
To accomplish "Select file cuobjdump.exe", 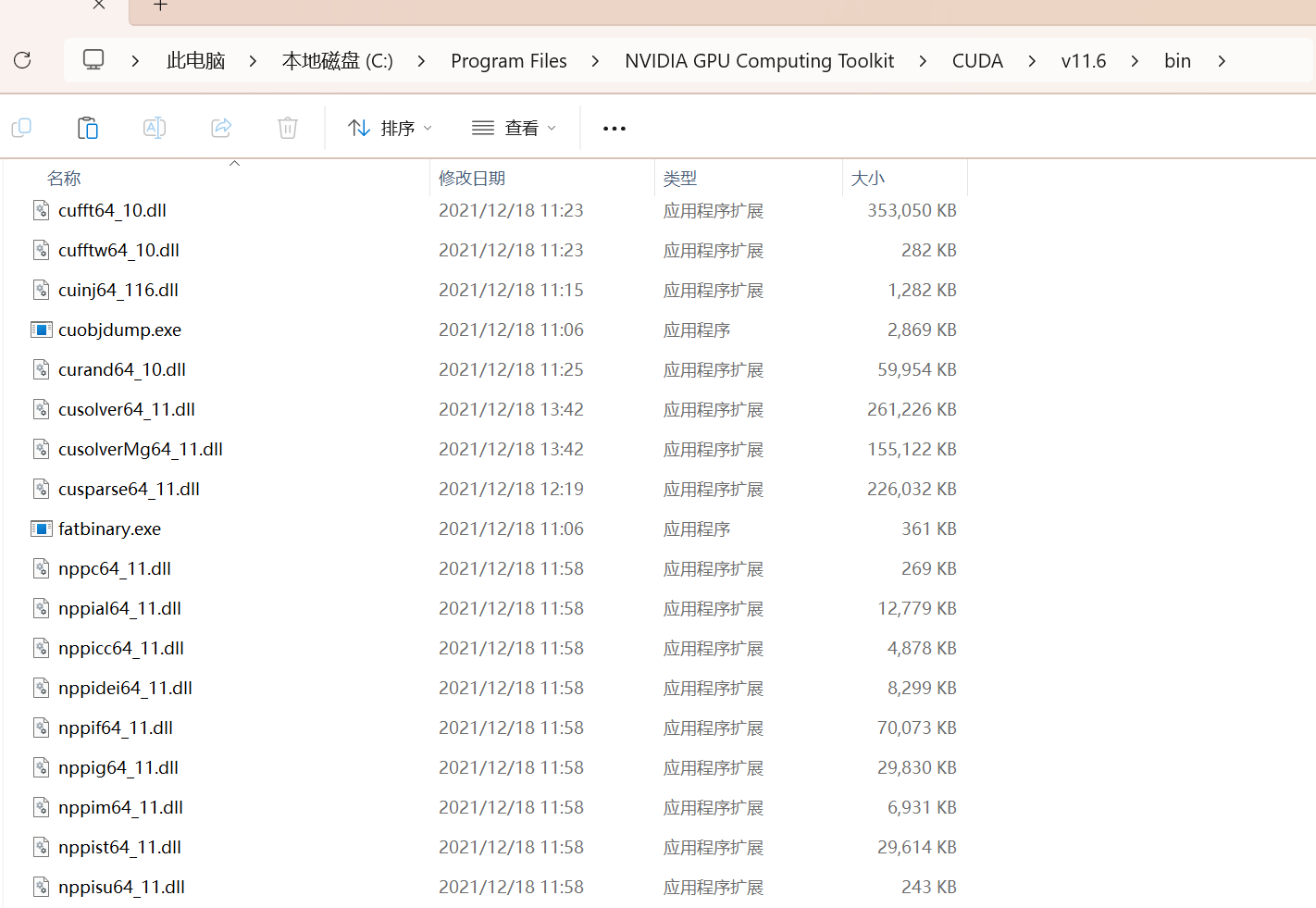I will 119,330.
